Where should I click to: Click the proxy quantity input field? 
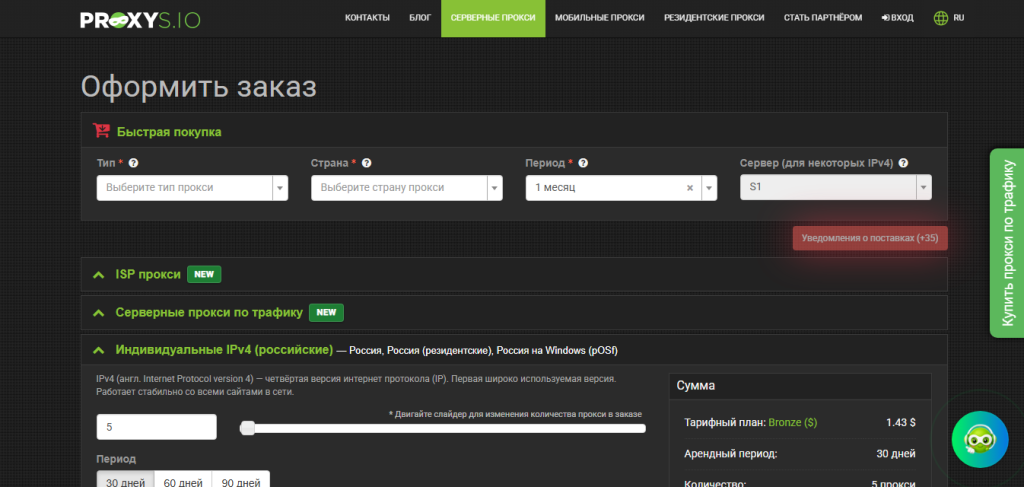157,427
